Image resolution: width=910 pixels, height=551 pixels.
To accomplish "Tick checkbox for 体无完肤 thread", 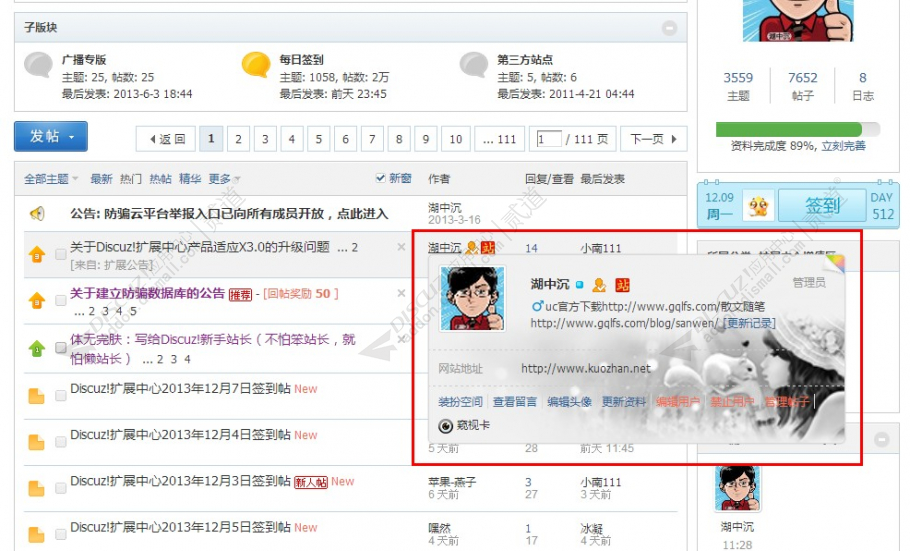I will coord(60,348).
